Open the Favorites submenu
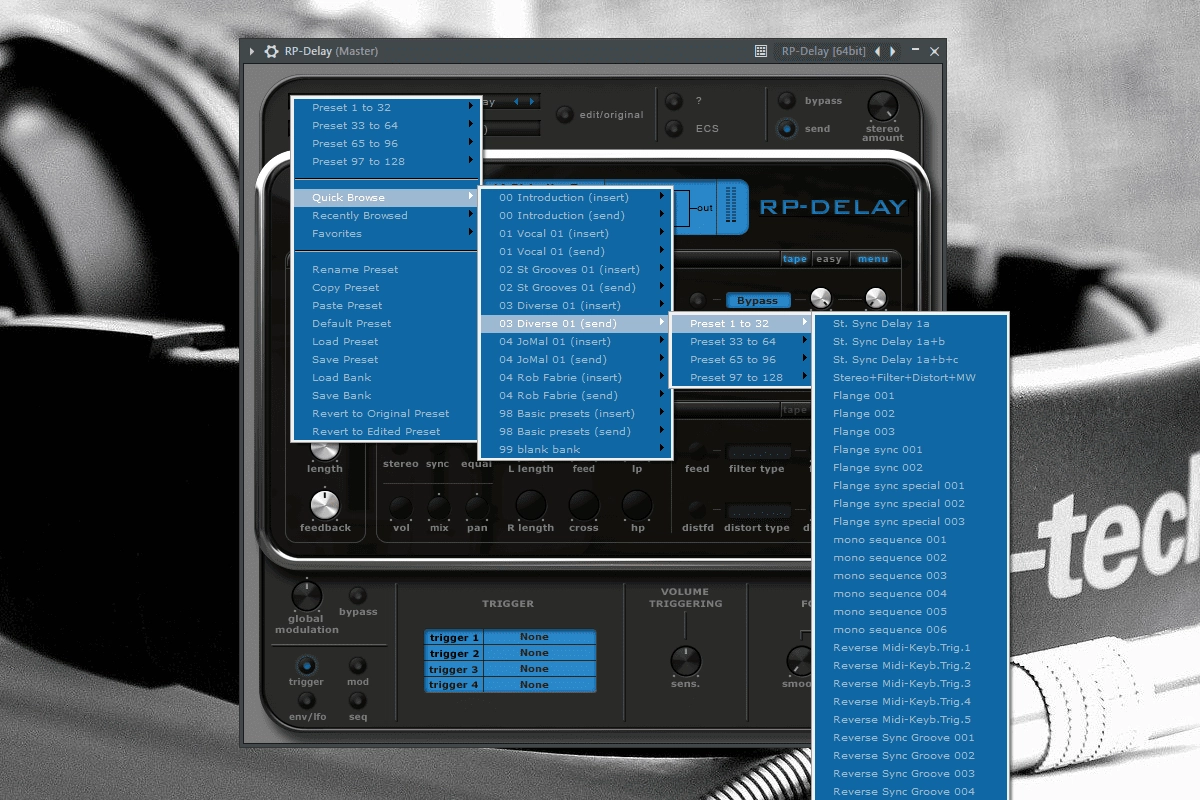The height and width of the screenshot is (800, 1200). [386, 233]
